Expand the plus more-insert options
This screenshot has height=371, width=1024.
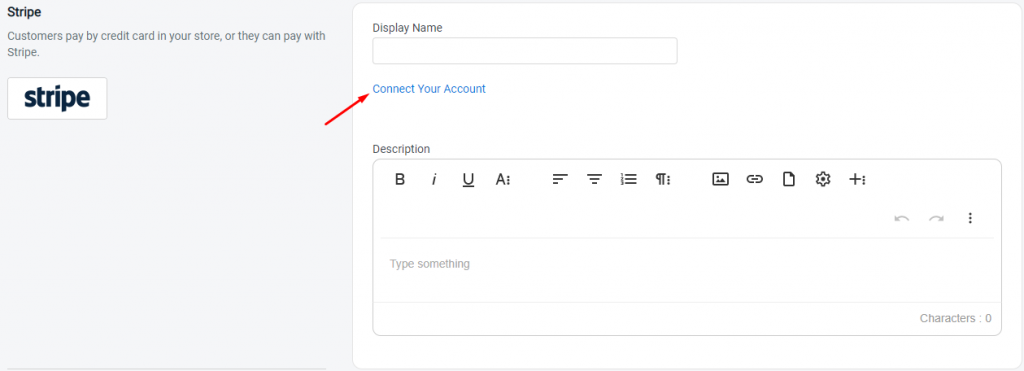point(857,179)
